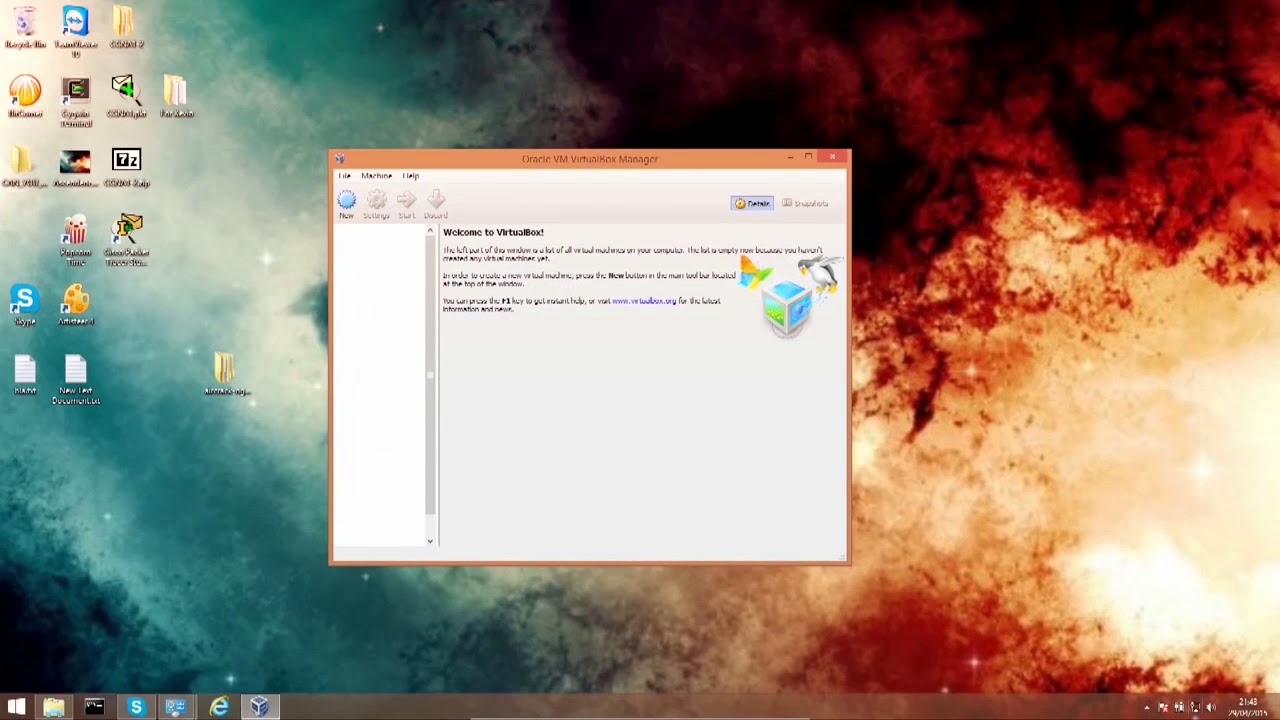Open File Explorer from the taskbar

tap(54, 707)
